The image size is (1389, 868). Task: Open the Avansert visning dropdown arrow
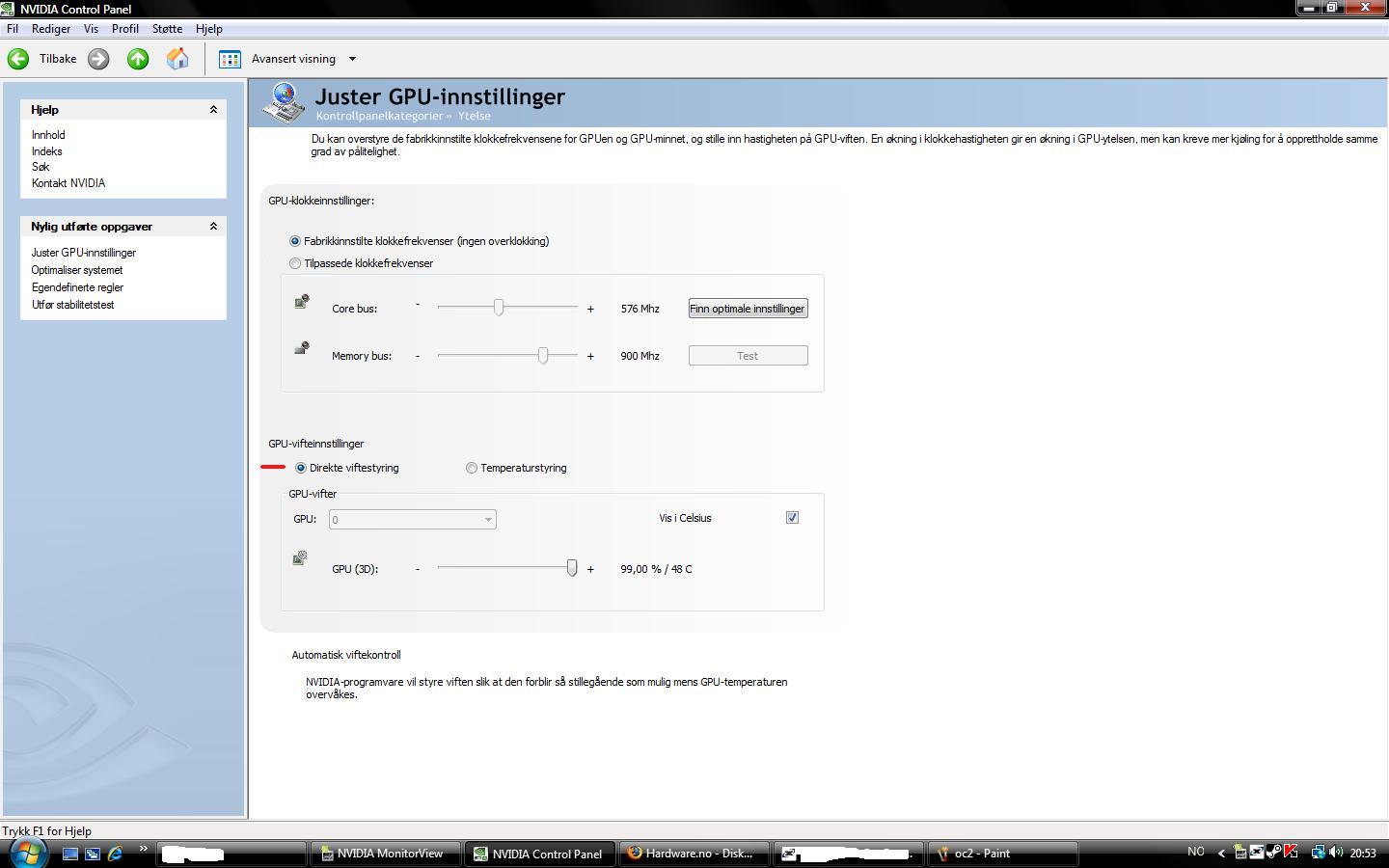tap(352, 59)
